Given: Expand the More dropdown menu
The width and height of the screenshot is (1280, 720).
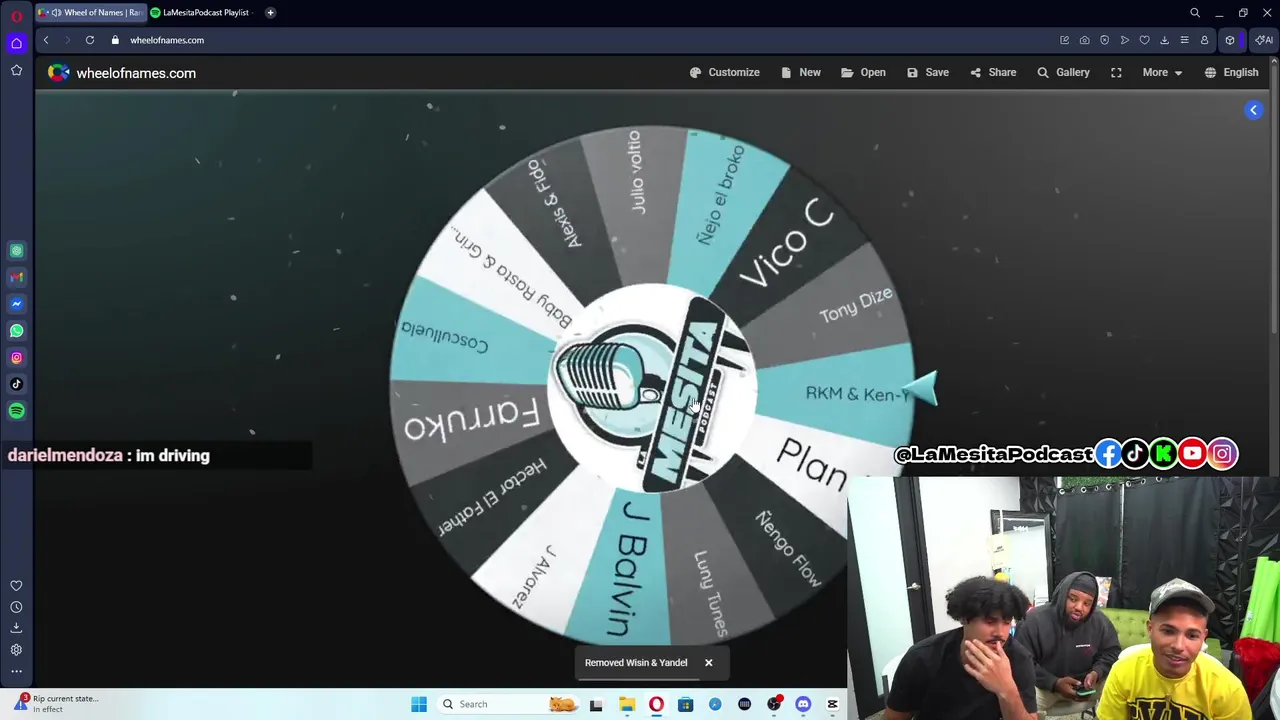Looking at the screenshot, I should [x=1162, y=72].
